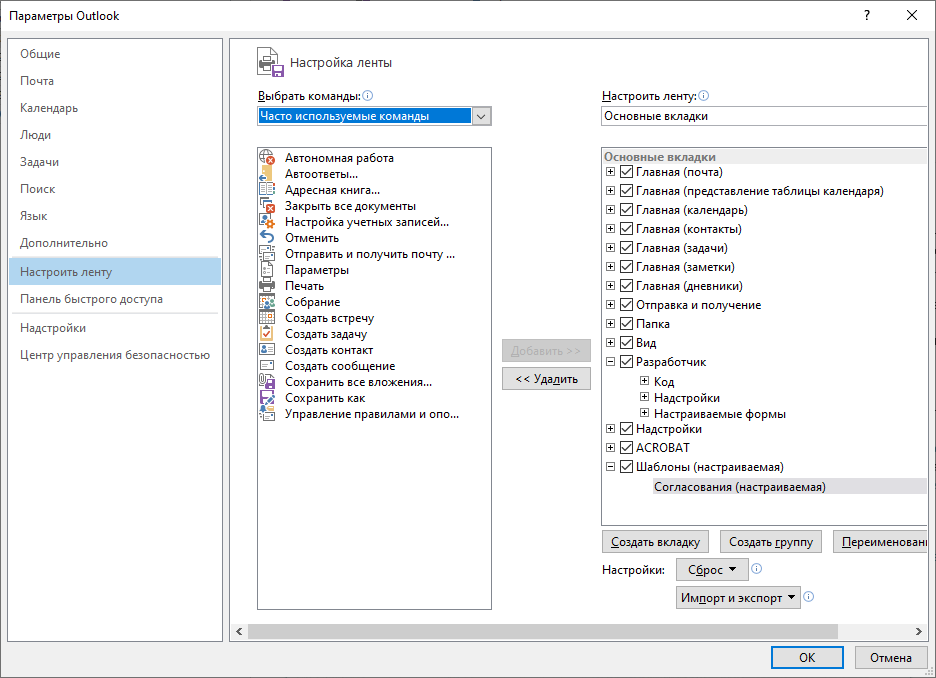Screen dimensions: 936x678
Task: Switch to Календарь settings
Action: pos(114,108)
